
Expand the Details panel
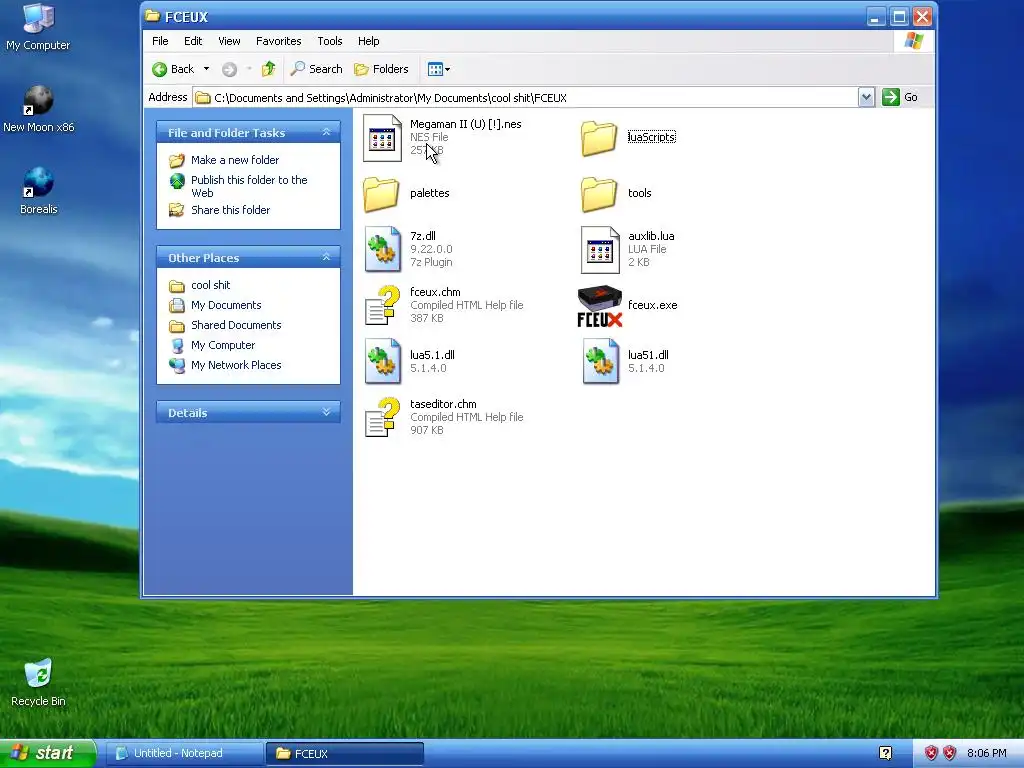tap(327, 413)
